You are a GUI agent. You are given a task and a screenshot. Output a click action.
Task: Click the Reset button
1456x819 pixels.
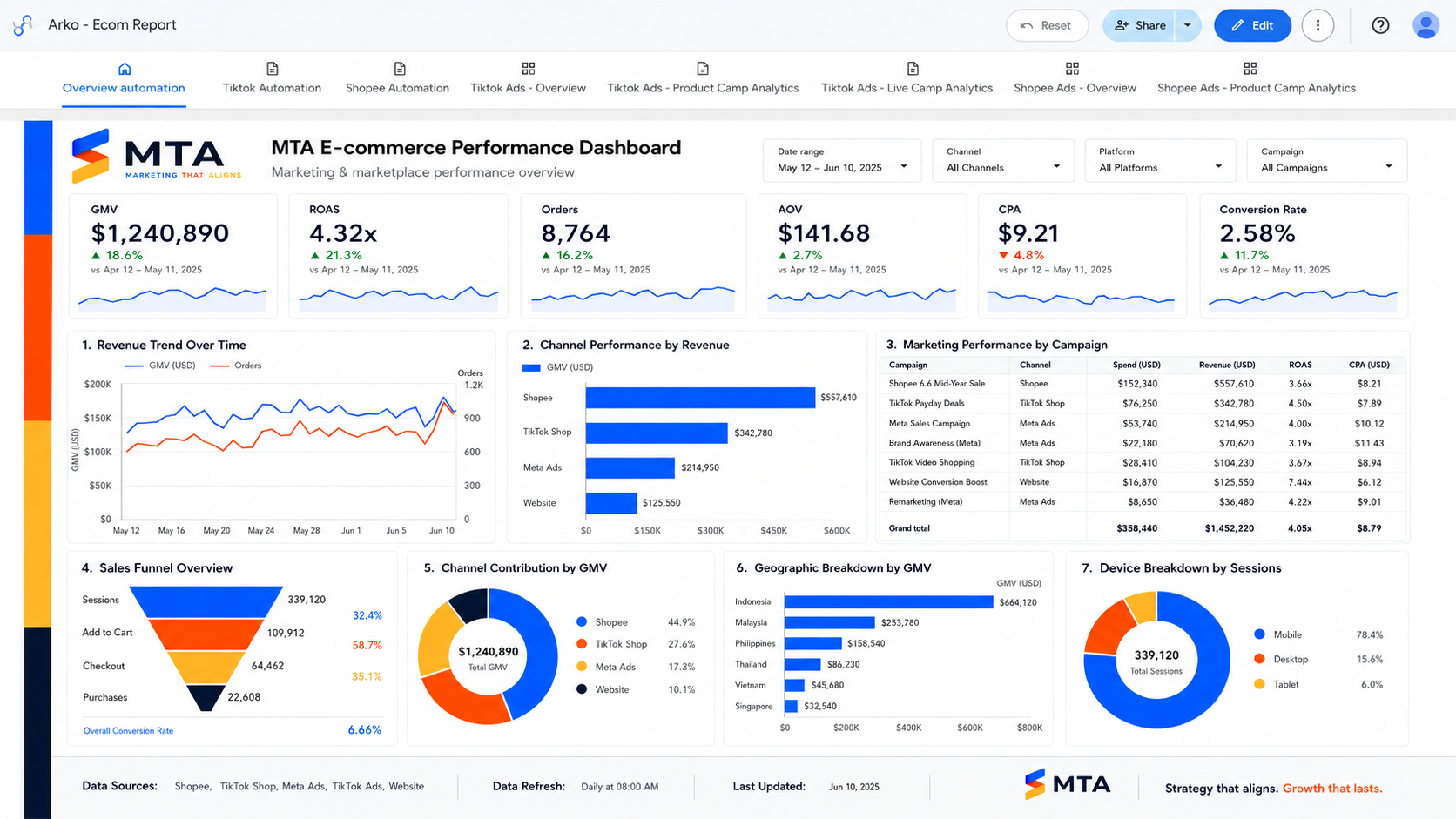click(1047, 25)
